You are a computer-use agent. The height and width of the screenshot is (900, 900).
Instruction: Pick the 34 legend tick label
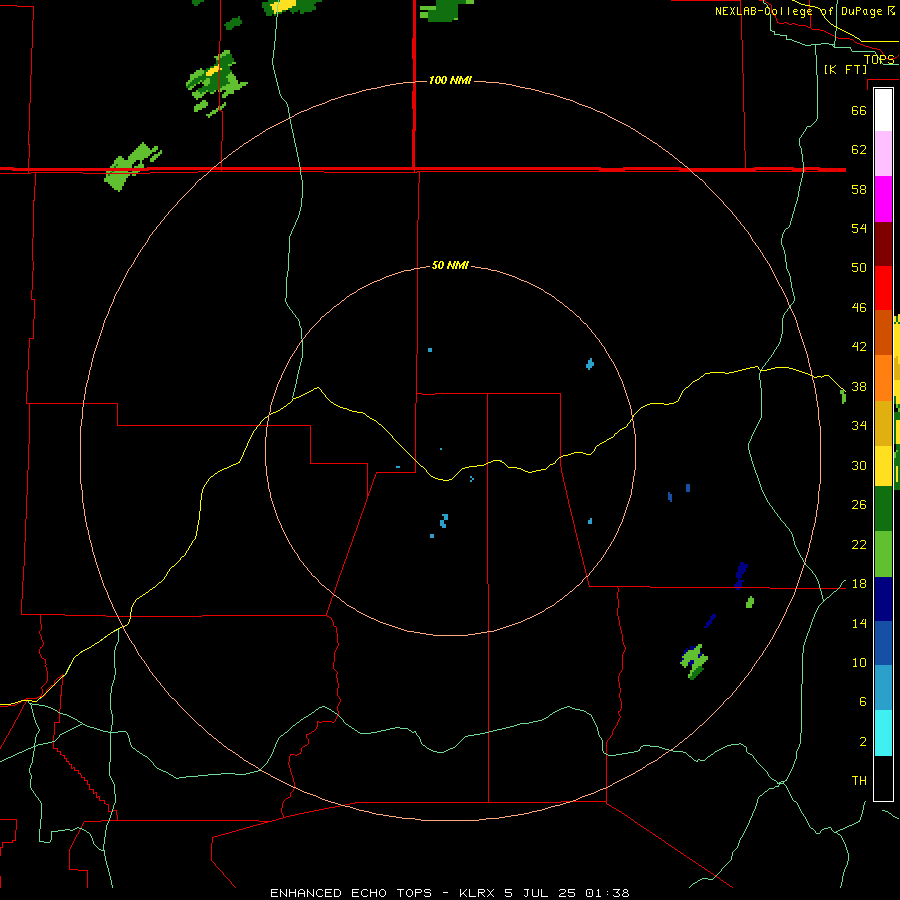pos(859,426)
